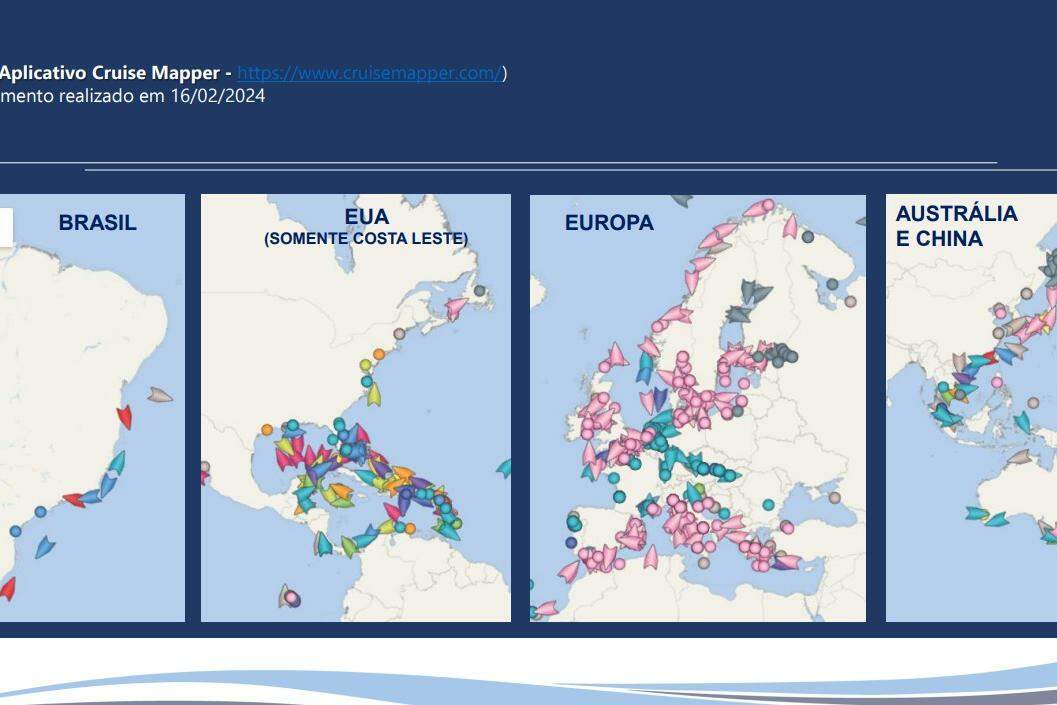Click the 'AUSTRÁLIA' title line
Viewport: 1057px width, 705px height.
tap(957, 214)
